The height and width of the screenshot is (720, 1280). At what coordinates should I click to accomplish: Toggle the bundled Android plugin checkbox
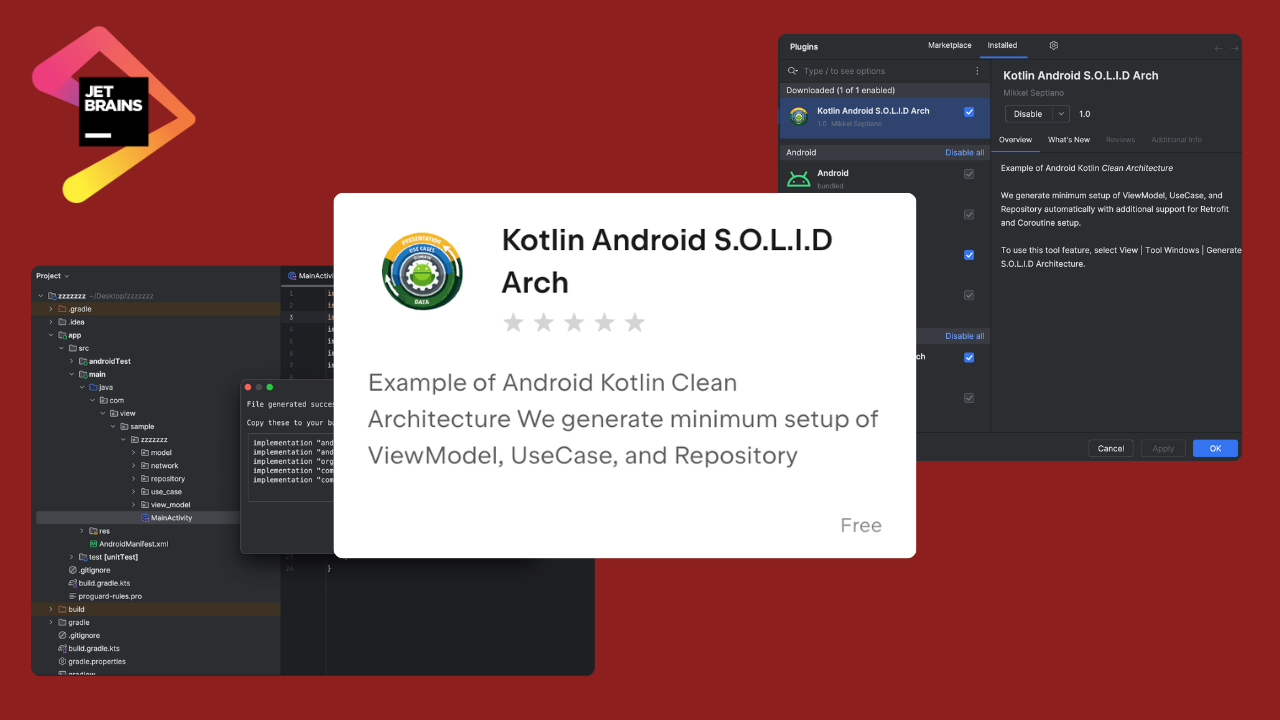click(x=969, y=174)
